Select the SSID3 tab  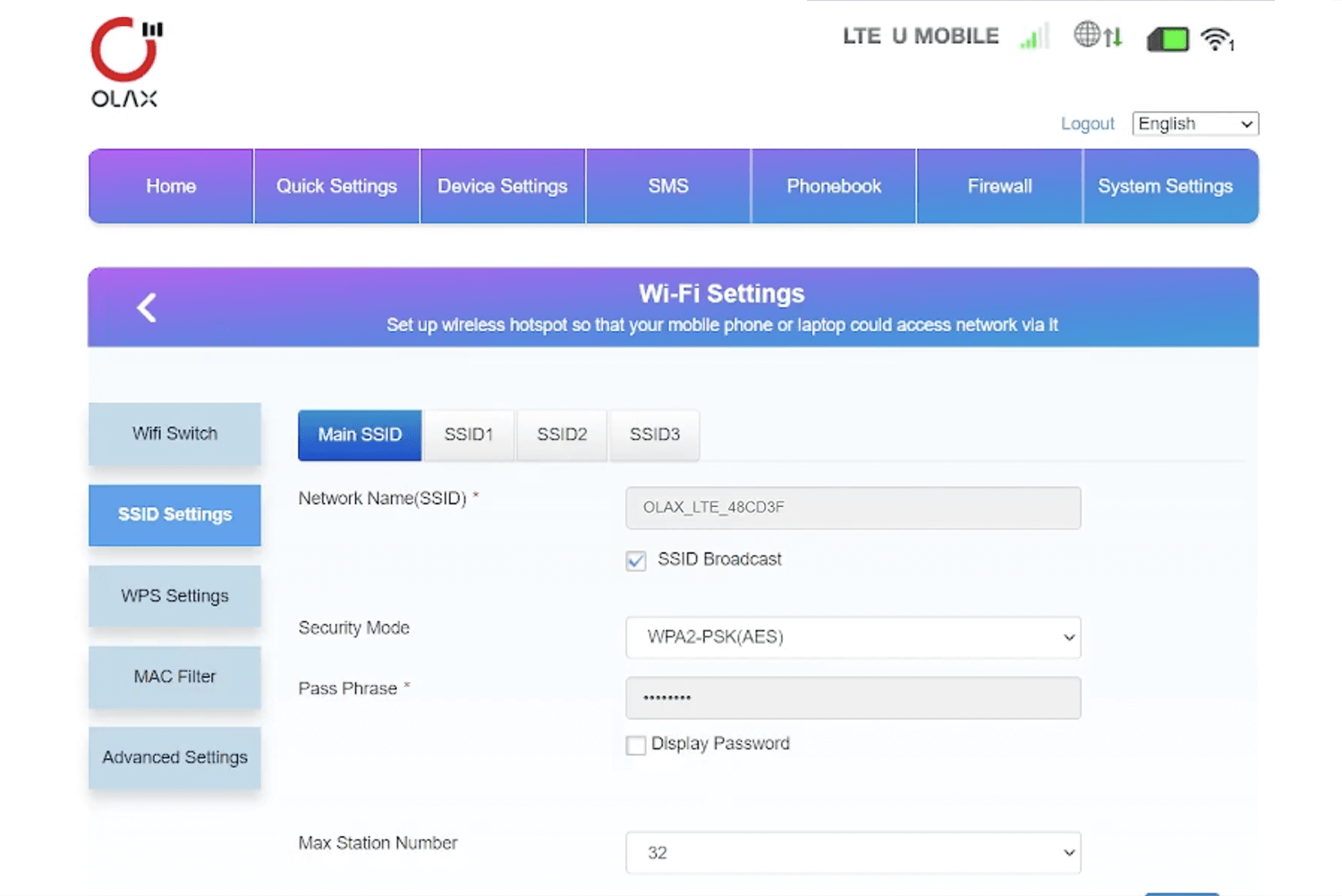click(654, 435)
